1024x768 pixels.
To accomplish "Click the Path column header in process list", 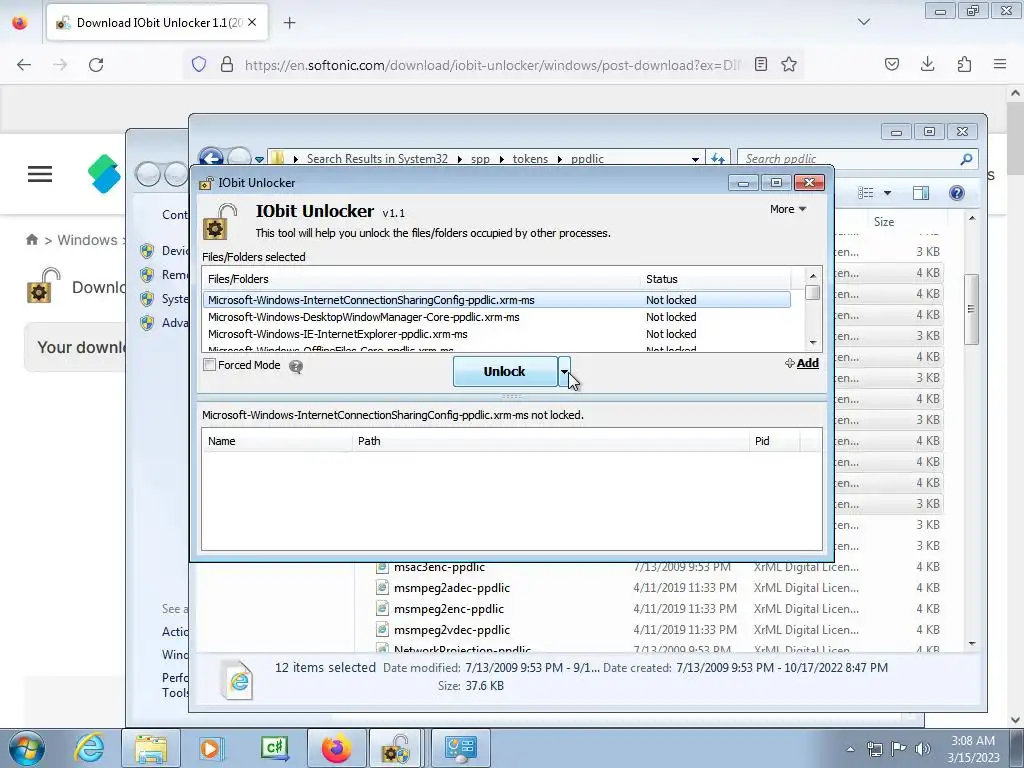I will [x=551, y=441].
